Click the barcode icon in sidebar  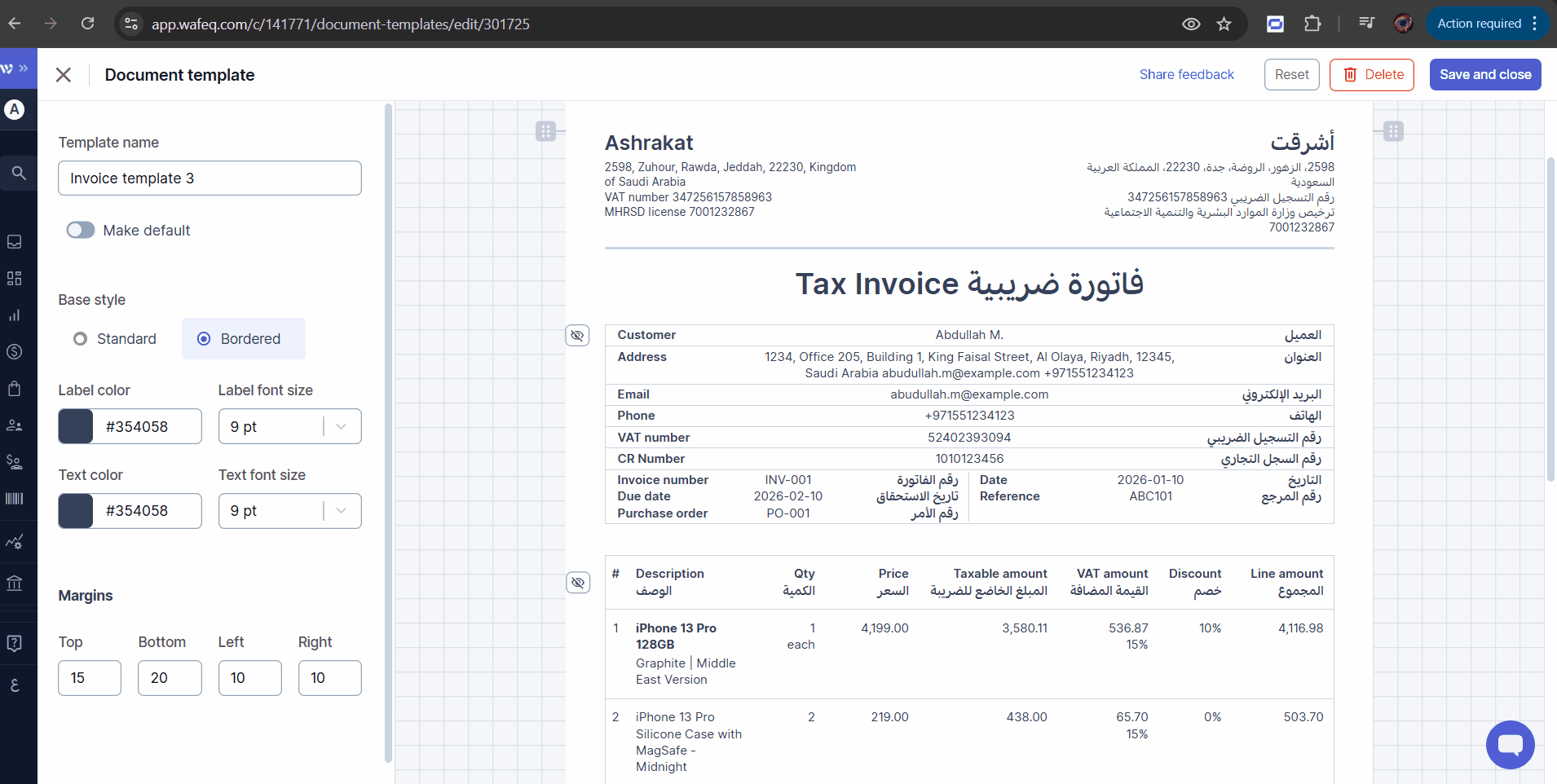pyautogui.click(x=14, y=499)
